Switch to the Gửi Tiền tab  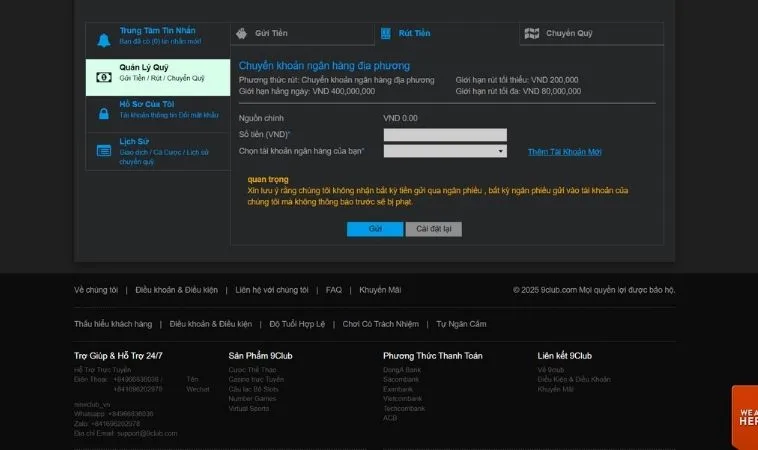[x=271, y=33]
